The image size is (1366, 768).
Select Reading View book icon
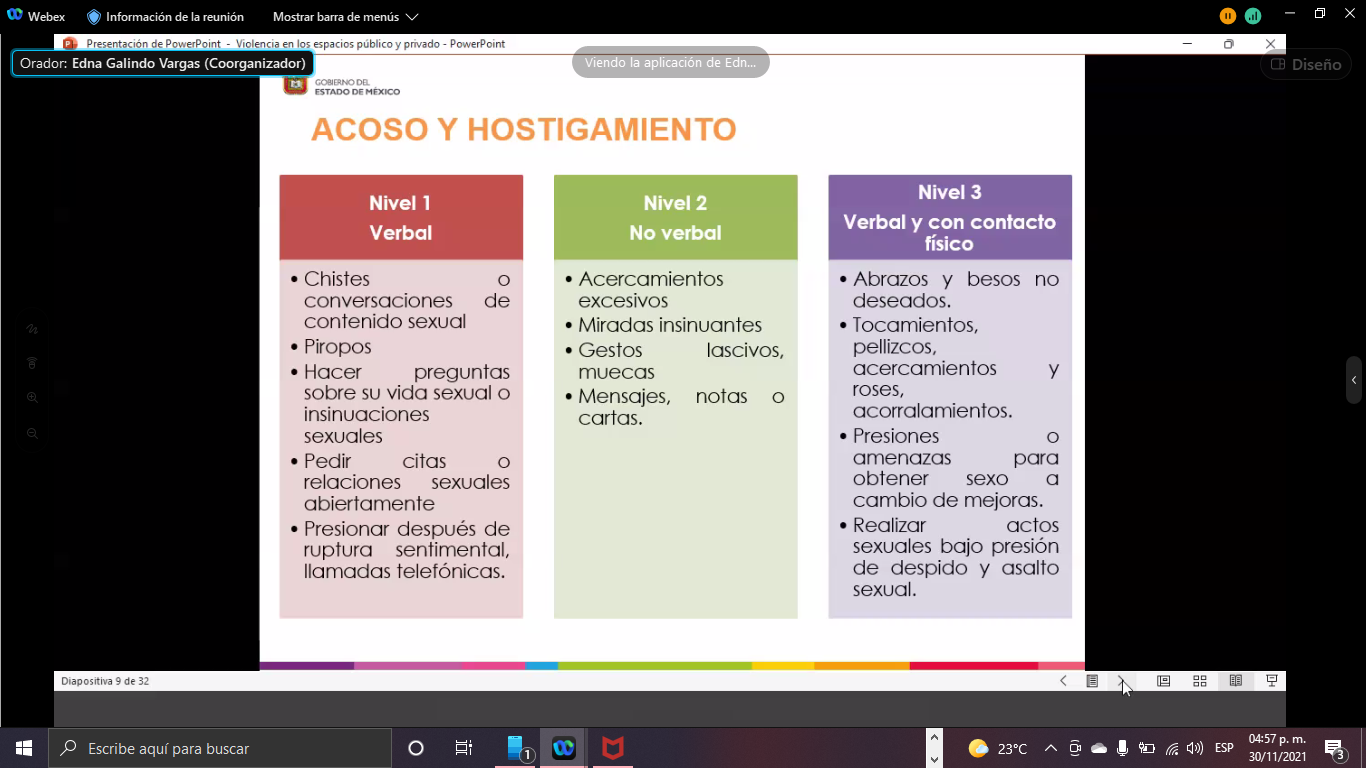pyautogui.click(x=1236, y=681)
